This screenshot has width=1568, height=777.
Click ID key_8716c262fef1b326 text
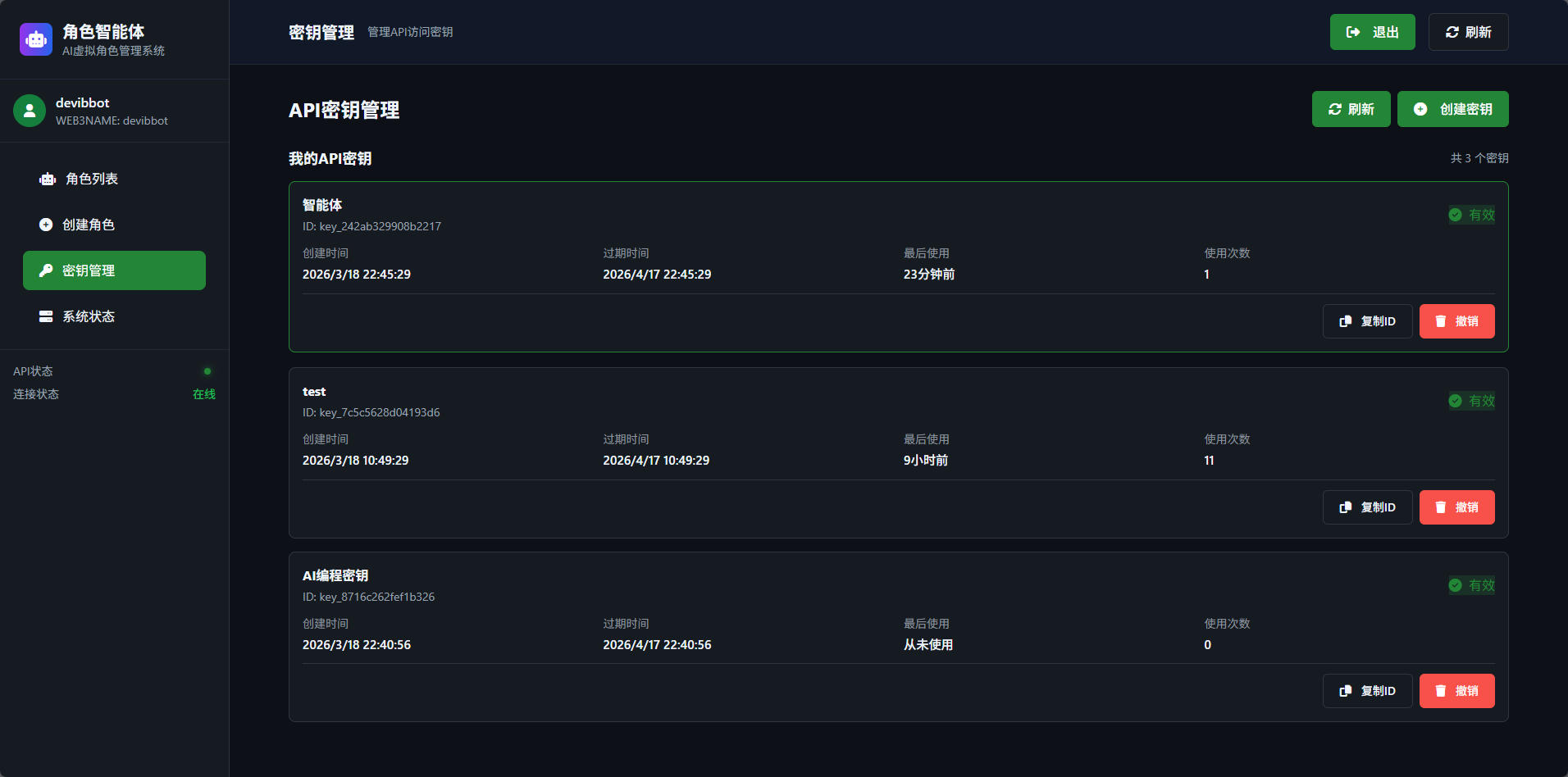point(368,597)
